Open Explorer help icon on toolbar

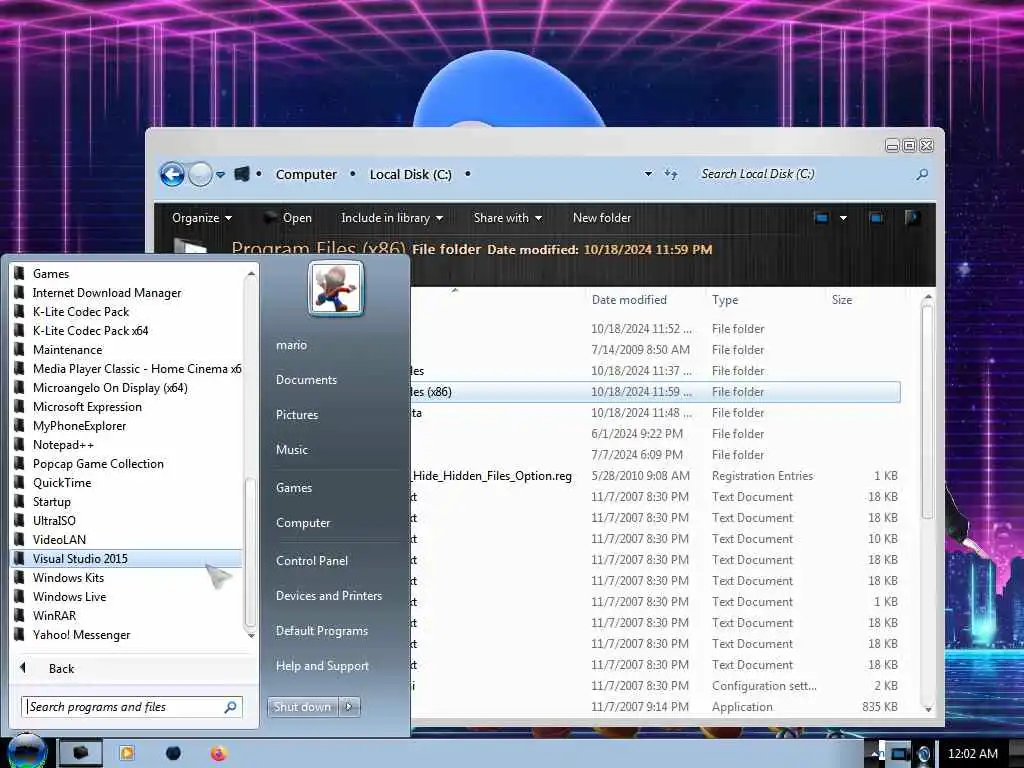click(x=912, y=217)
